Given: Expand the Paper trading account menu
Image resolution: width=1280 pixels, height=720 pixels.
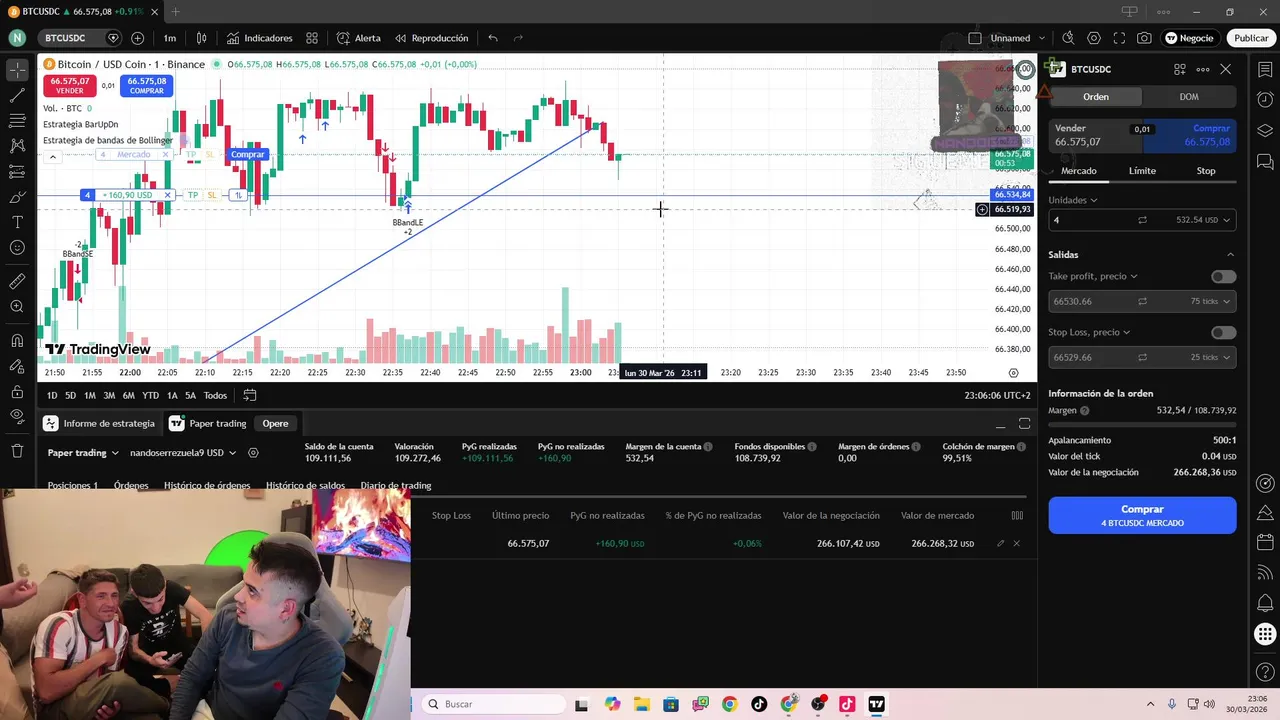Looking at the screenshot, I should pyautogui.click(x=83, y=453).
